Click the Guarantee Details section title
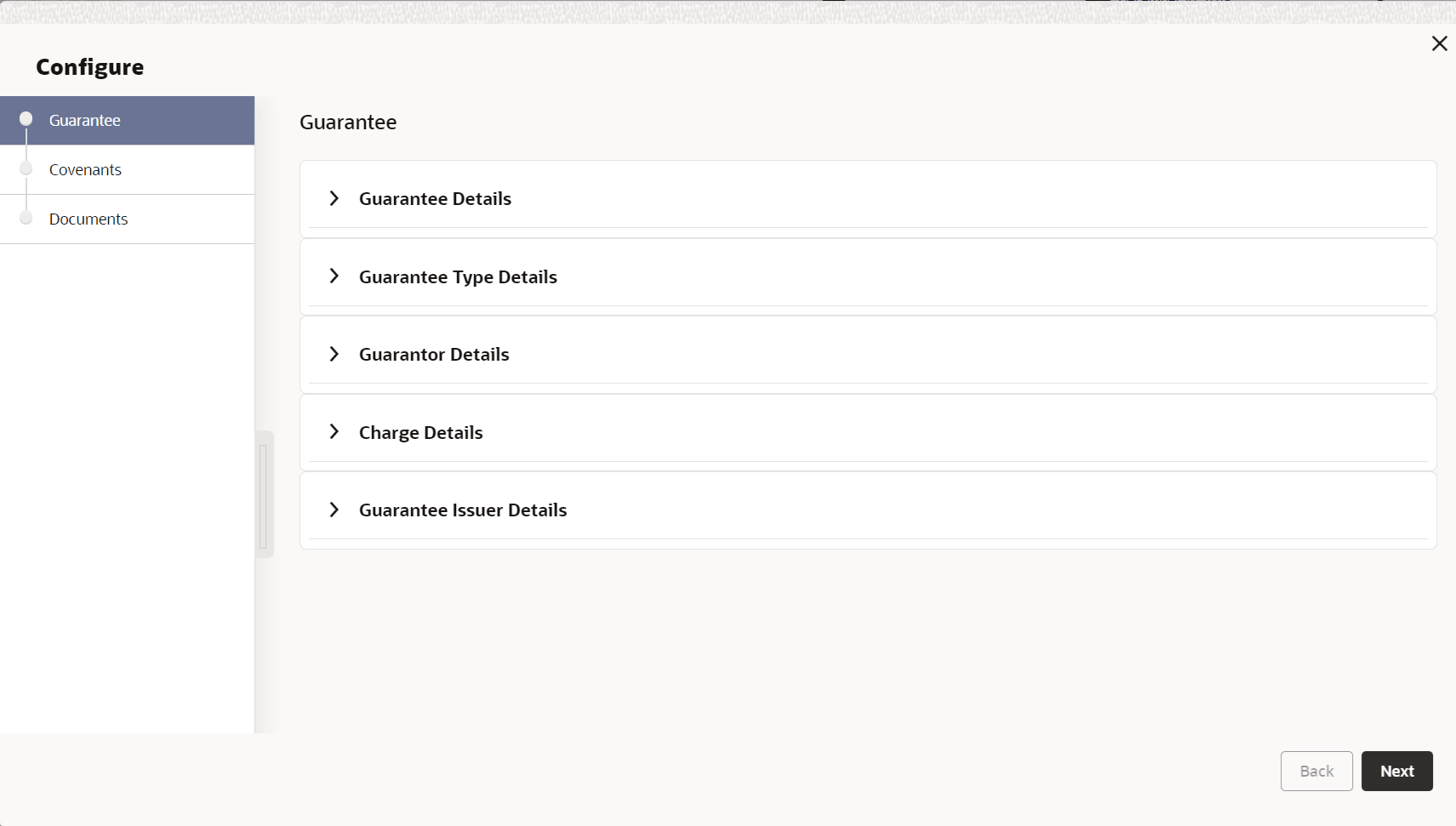 [435, 198]
